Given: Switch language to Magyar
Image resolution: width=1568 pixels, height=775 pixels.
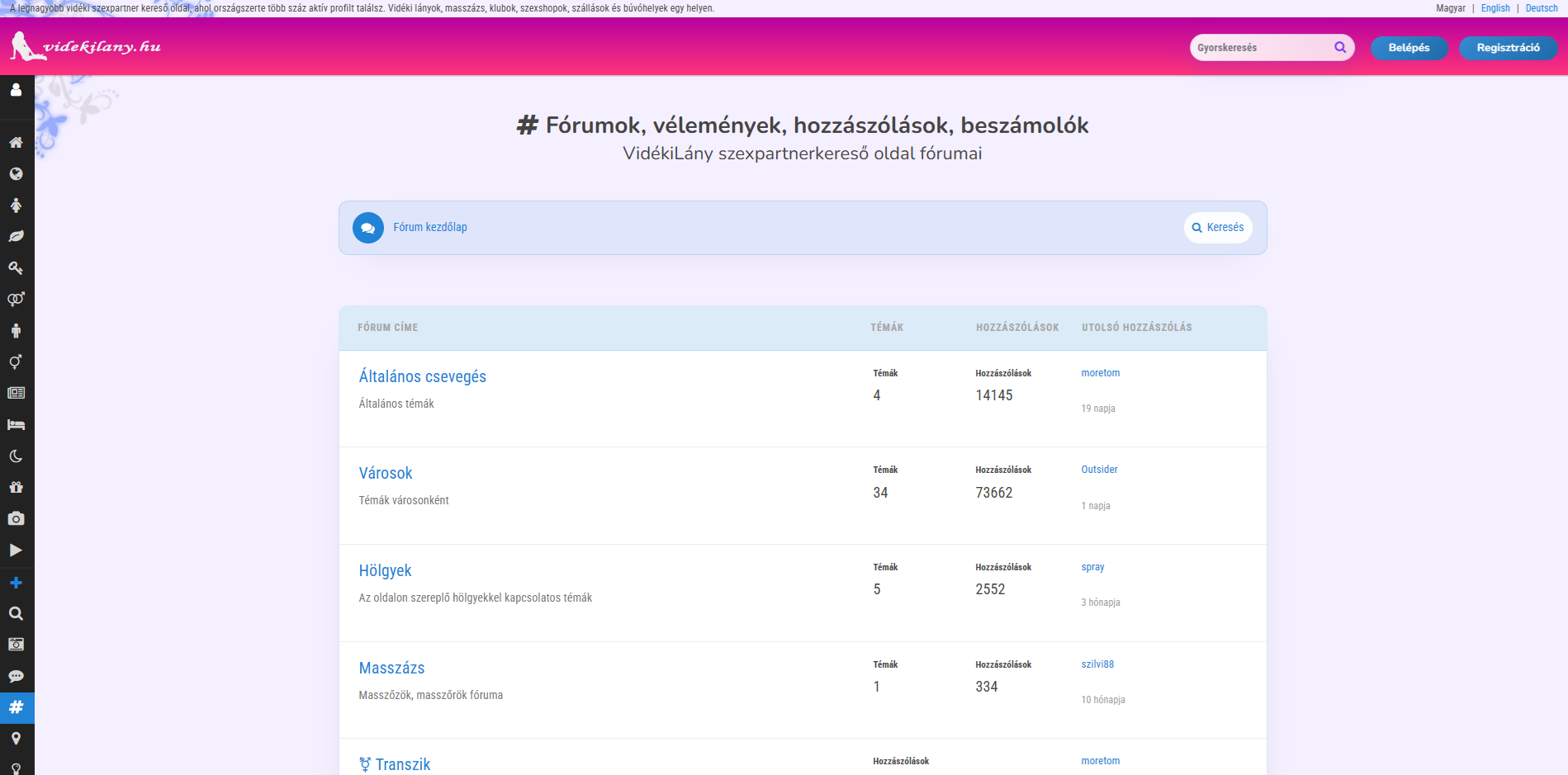Looking at the screenshot, I should (1451, 8).
